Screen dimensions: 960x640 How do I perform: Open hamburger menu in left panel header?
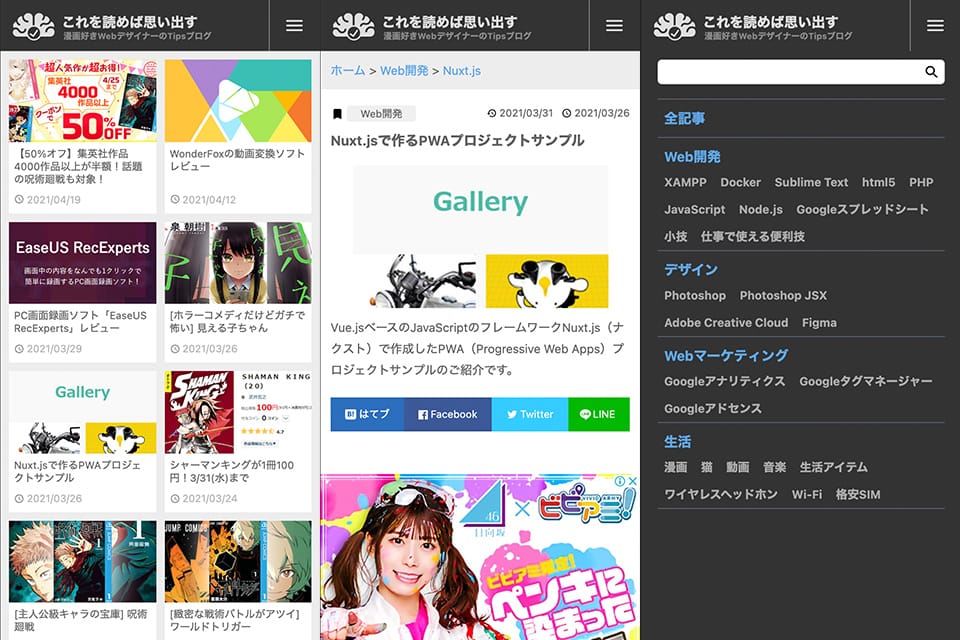pos(294,25)
